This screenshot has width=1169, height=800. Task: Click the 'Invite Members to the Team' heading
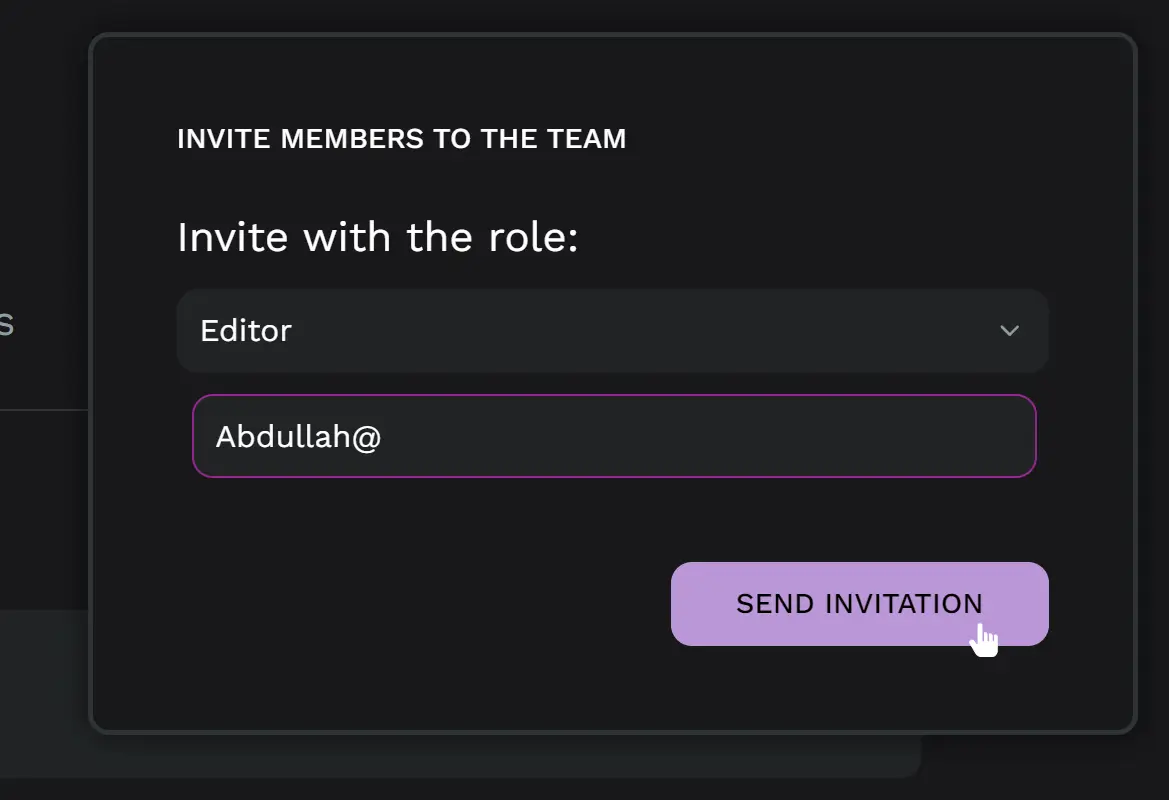click(401, 139)
